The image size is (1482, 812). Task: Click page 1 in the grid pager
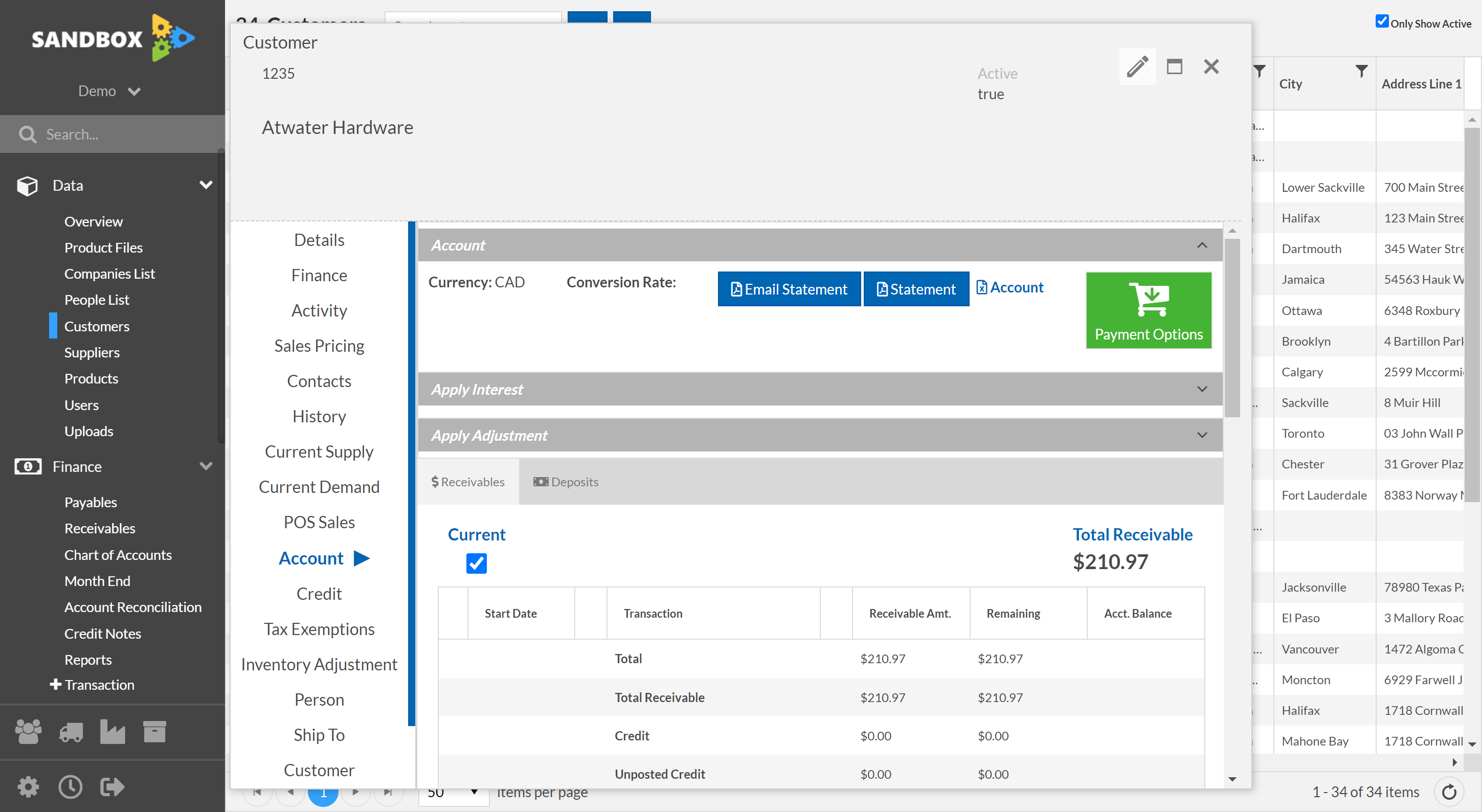click(x=323, y=794)
